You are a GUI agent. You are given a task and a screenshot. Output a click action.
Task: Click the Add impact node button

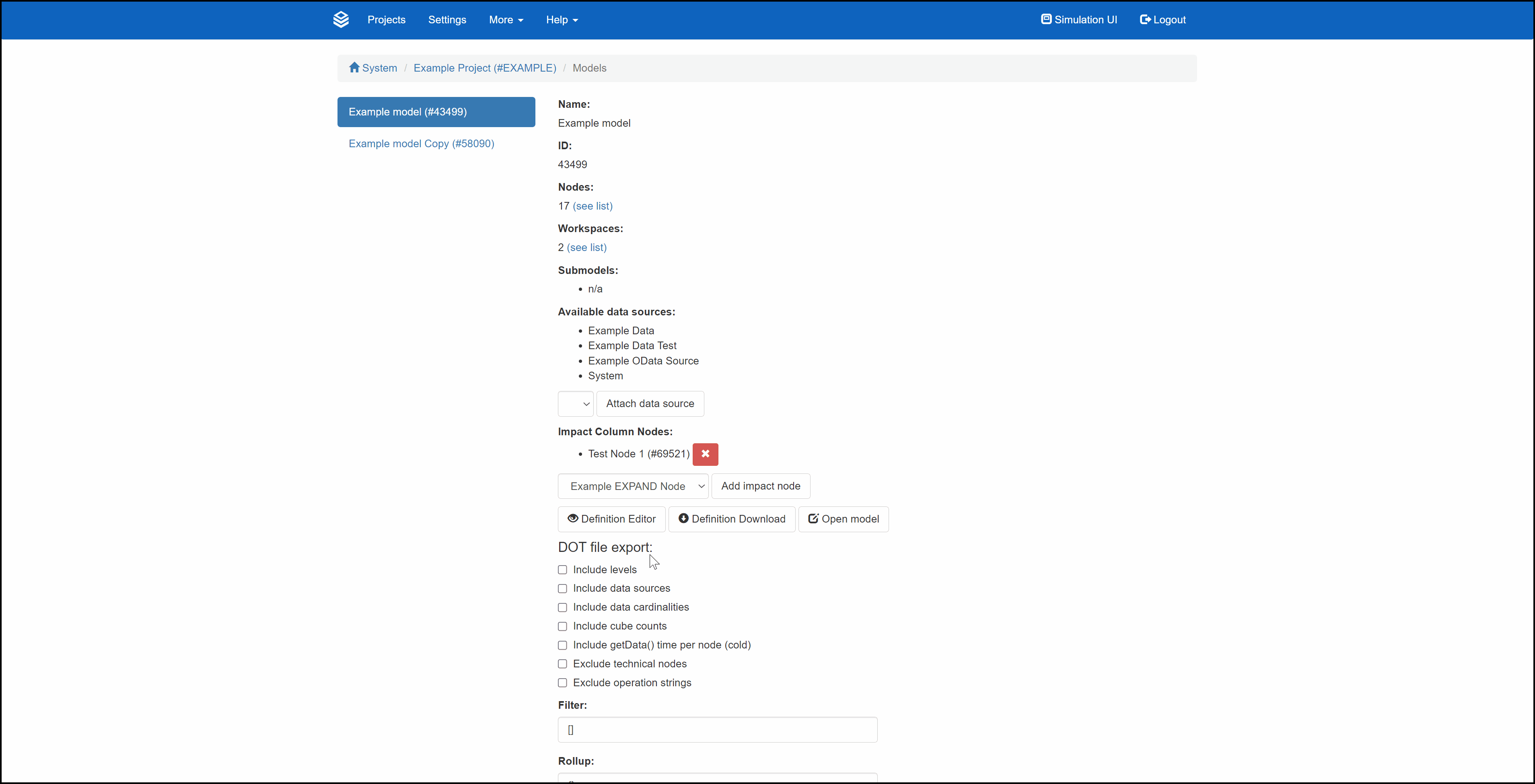click(760, 486)
